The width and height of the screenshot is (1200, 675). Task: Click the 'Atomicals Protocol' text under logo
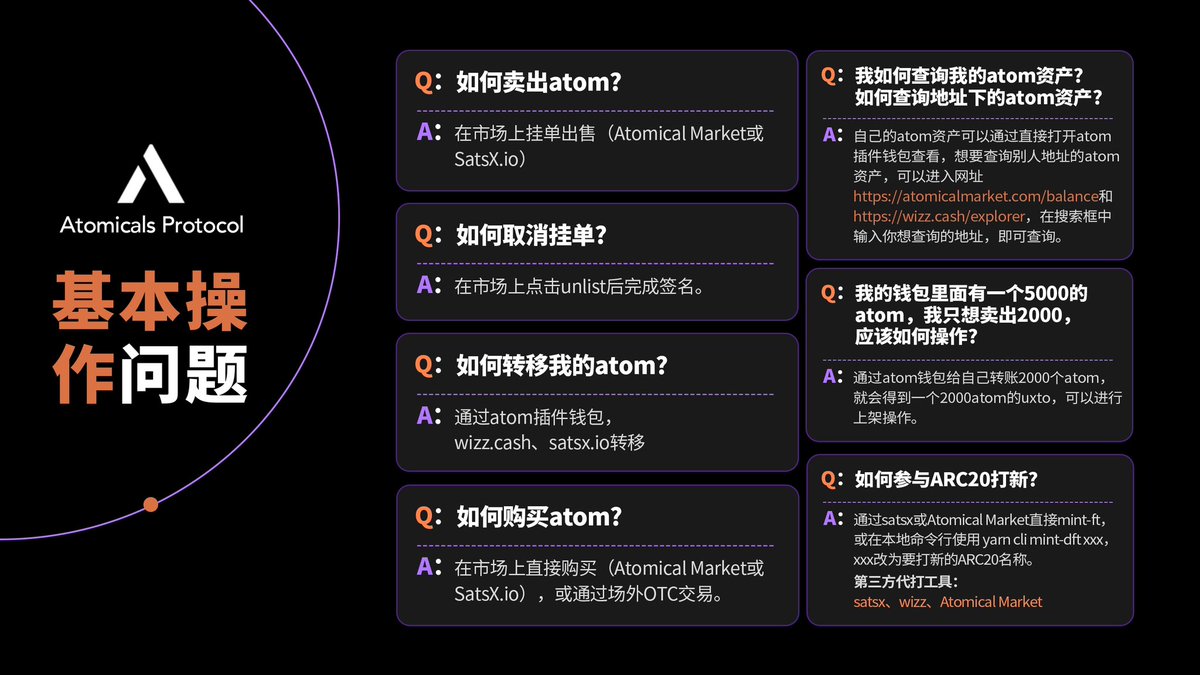[x=151, y=224]
